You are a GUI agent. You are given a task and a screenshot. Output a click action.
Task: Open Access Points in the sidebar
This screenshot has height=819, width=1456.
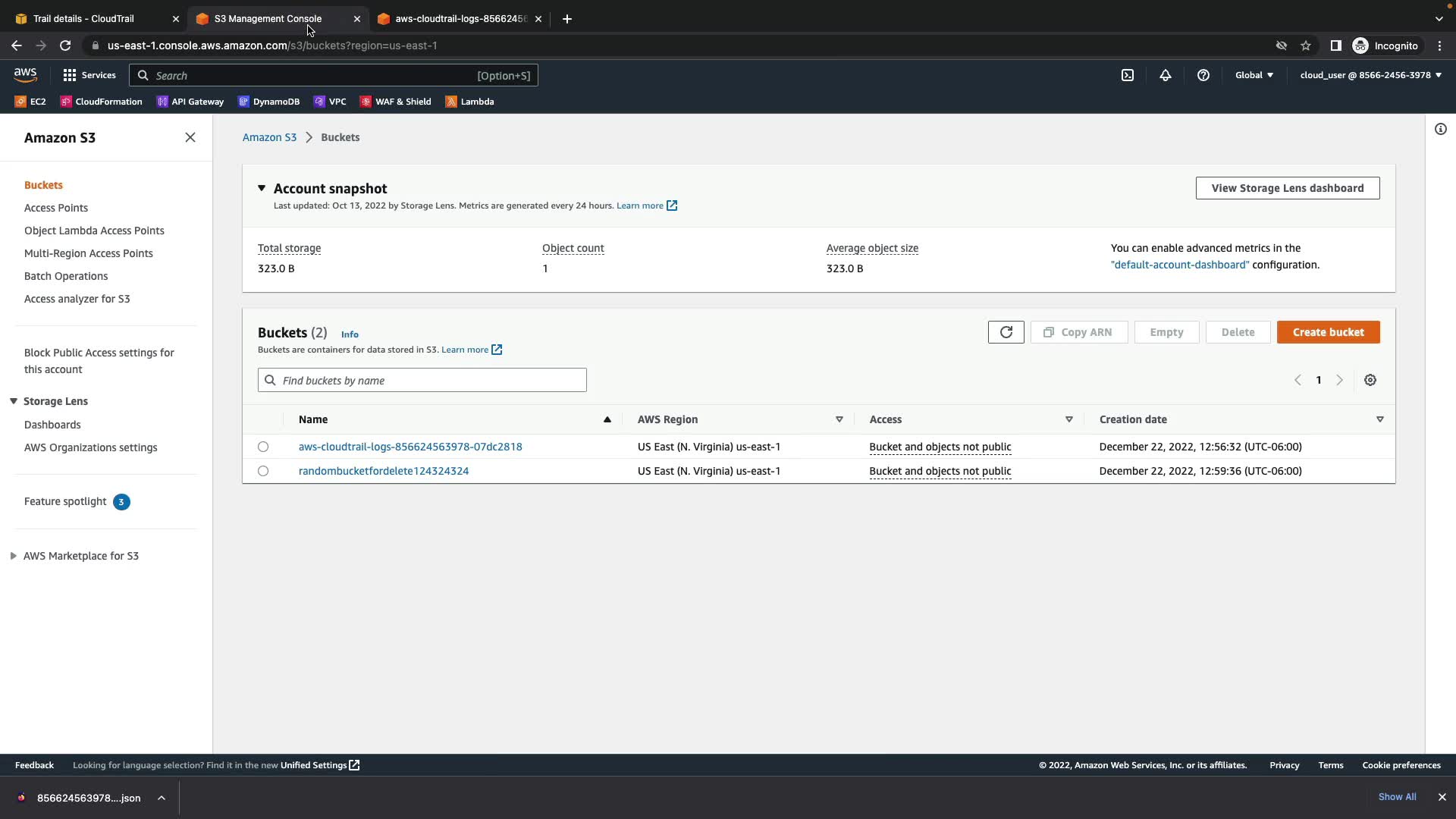pyautogui.click(x=56, y=208)
